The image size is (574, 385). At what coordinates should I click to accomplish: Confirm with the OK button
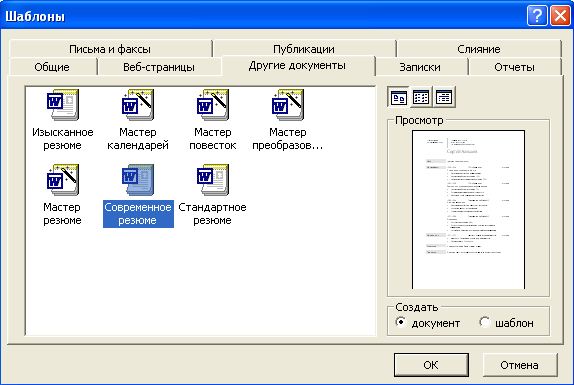point(431,365)
